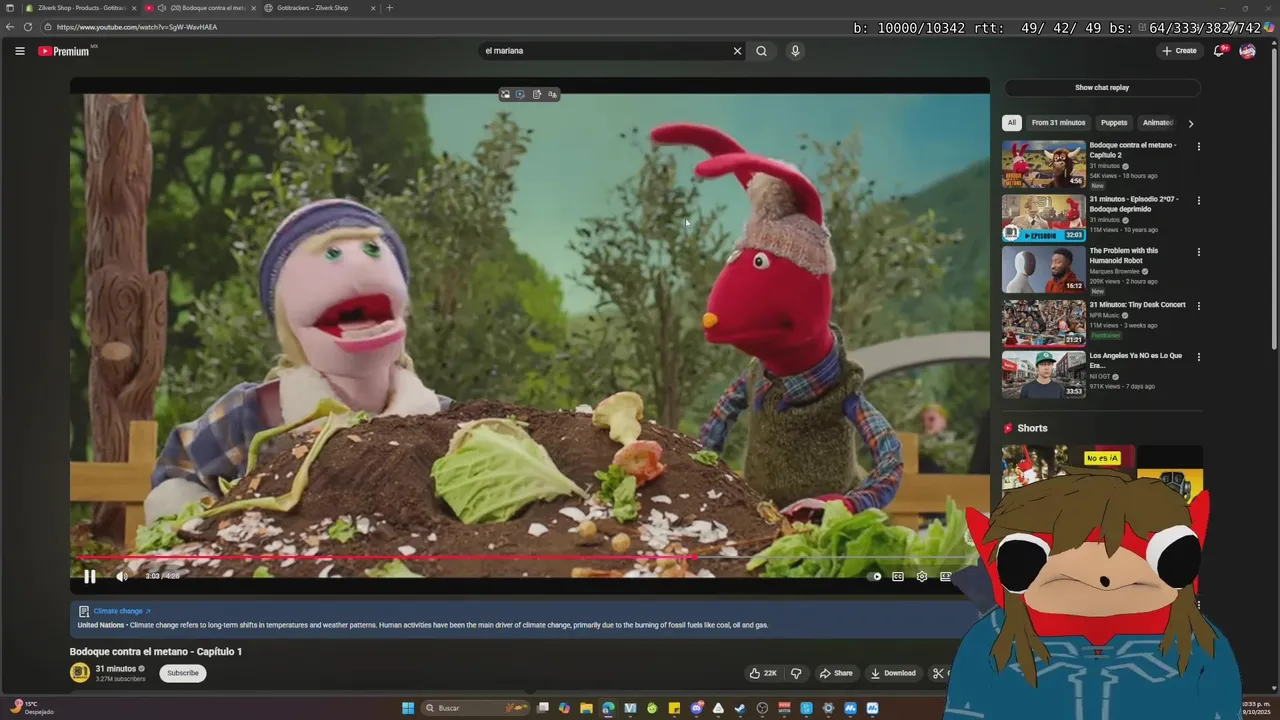The height and width of the screenshot is (720, 1280).
Task: Toggle the autoplay switch in player
Action: (875, 576)
